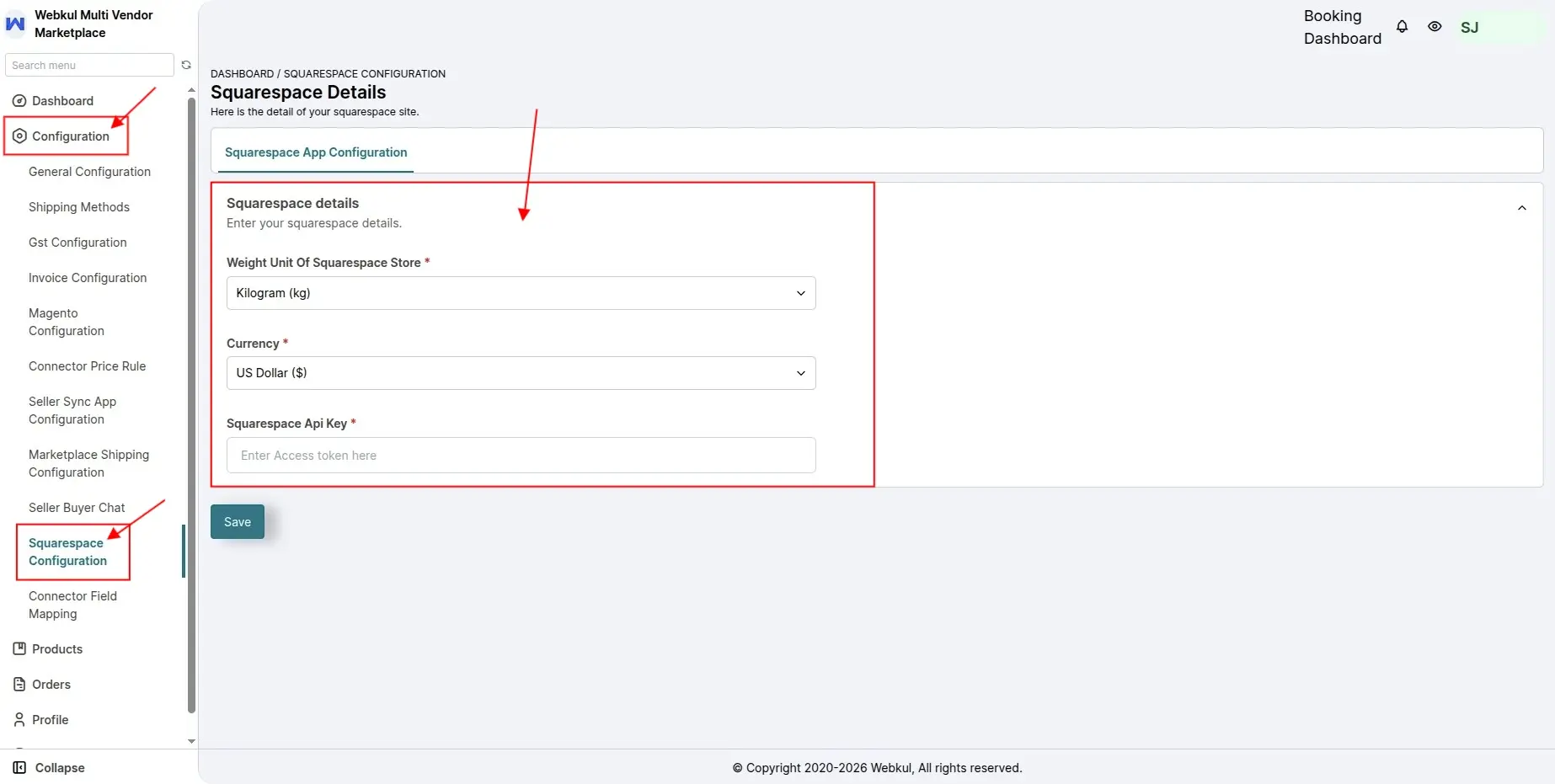Open Seller Buyer Chat
Viewport: 1555px width, 784px height.
point(77,508)
